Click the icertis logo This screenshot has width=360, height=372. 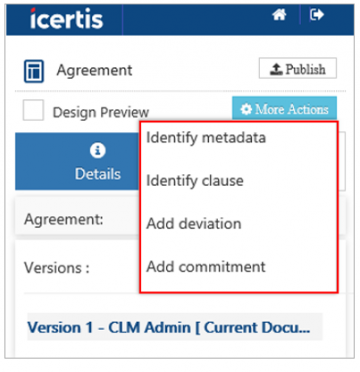pos(67,19)
